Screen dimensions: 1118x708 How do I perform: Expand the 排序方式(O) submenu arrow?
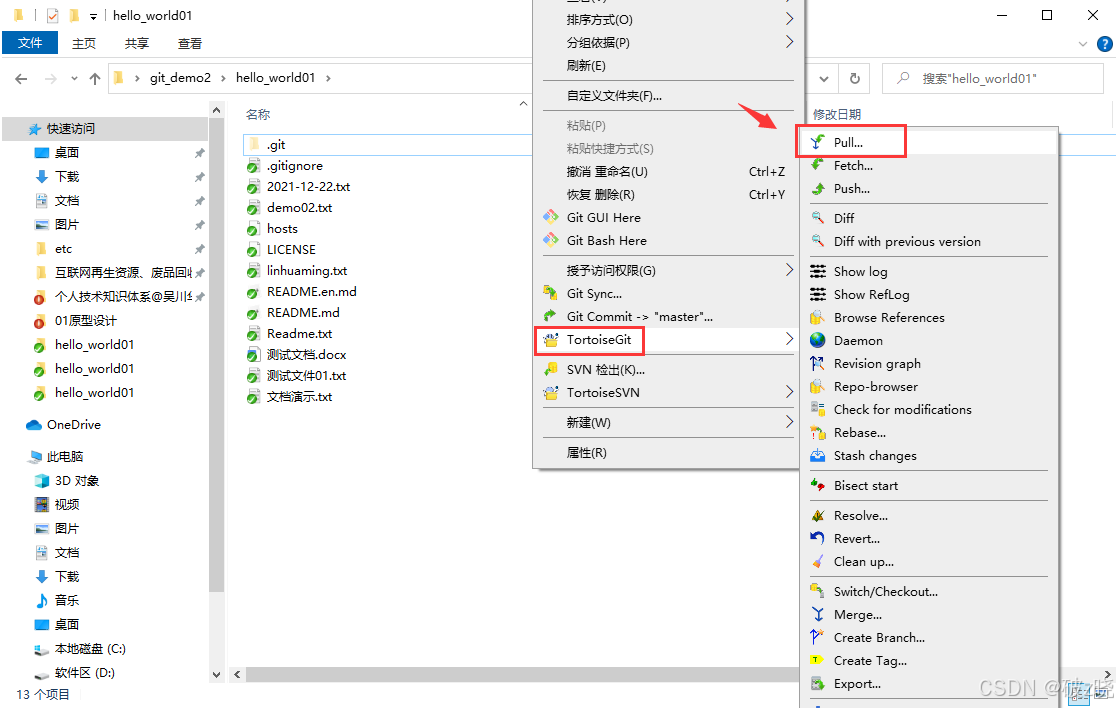tap(789, 19)
